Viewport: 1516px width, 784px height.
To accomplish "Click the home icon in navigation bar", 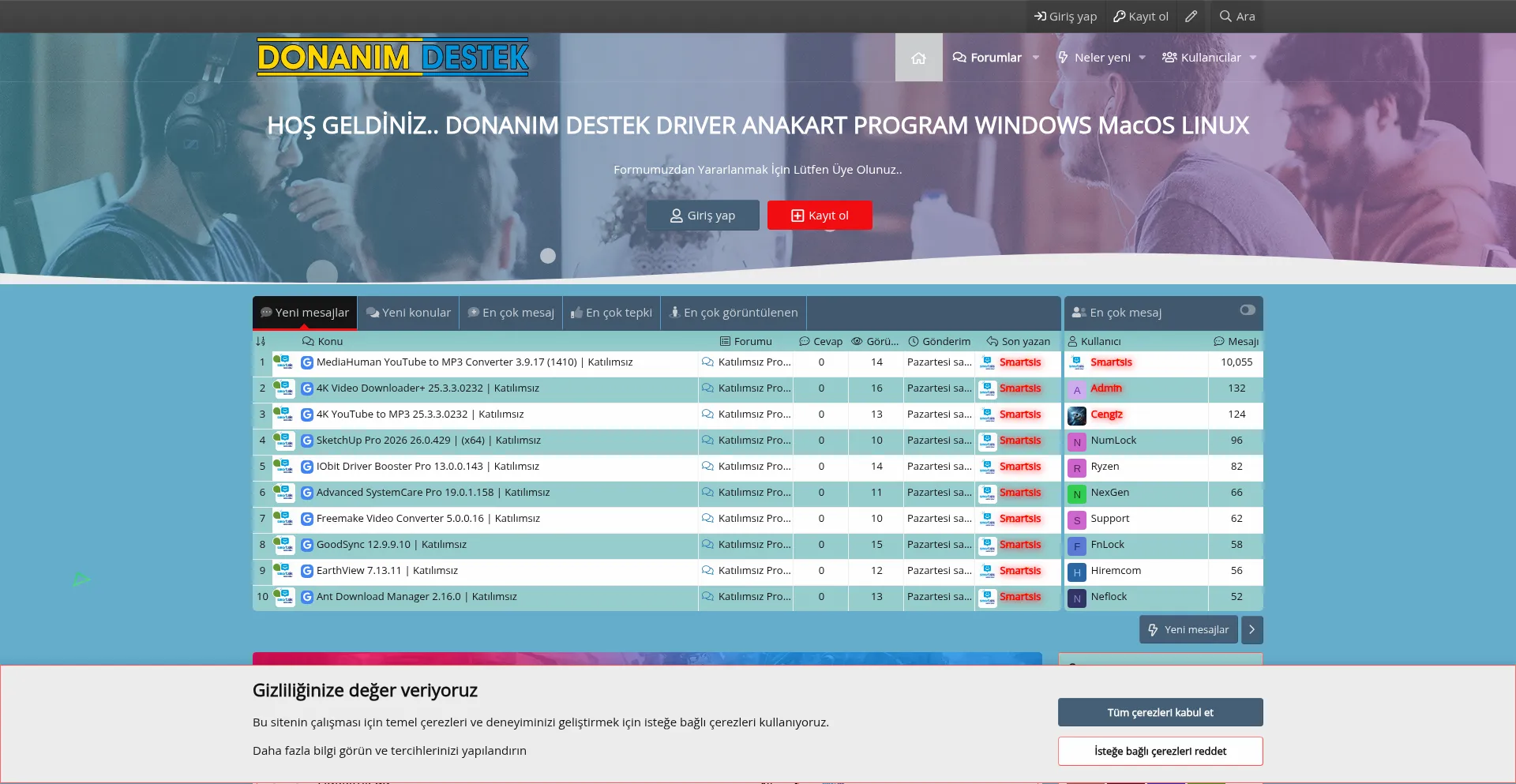I will 918,58.
